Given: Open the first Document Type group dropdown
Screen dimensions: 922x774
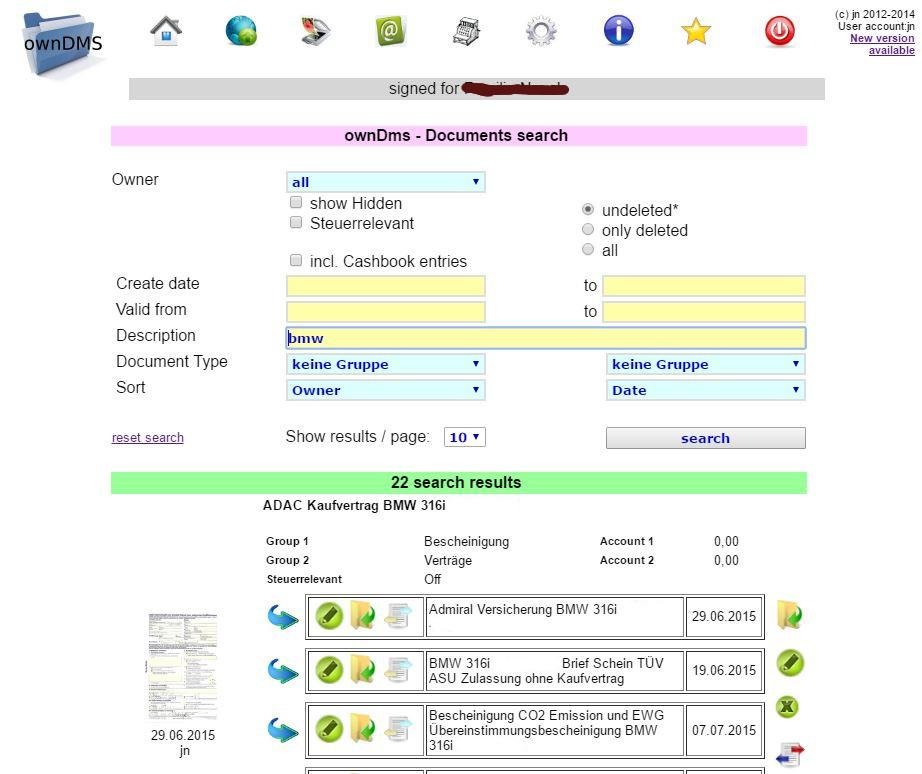Looking at the screenshot, I should point(385,363).
